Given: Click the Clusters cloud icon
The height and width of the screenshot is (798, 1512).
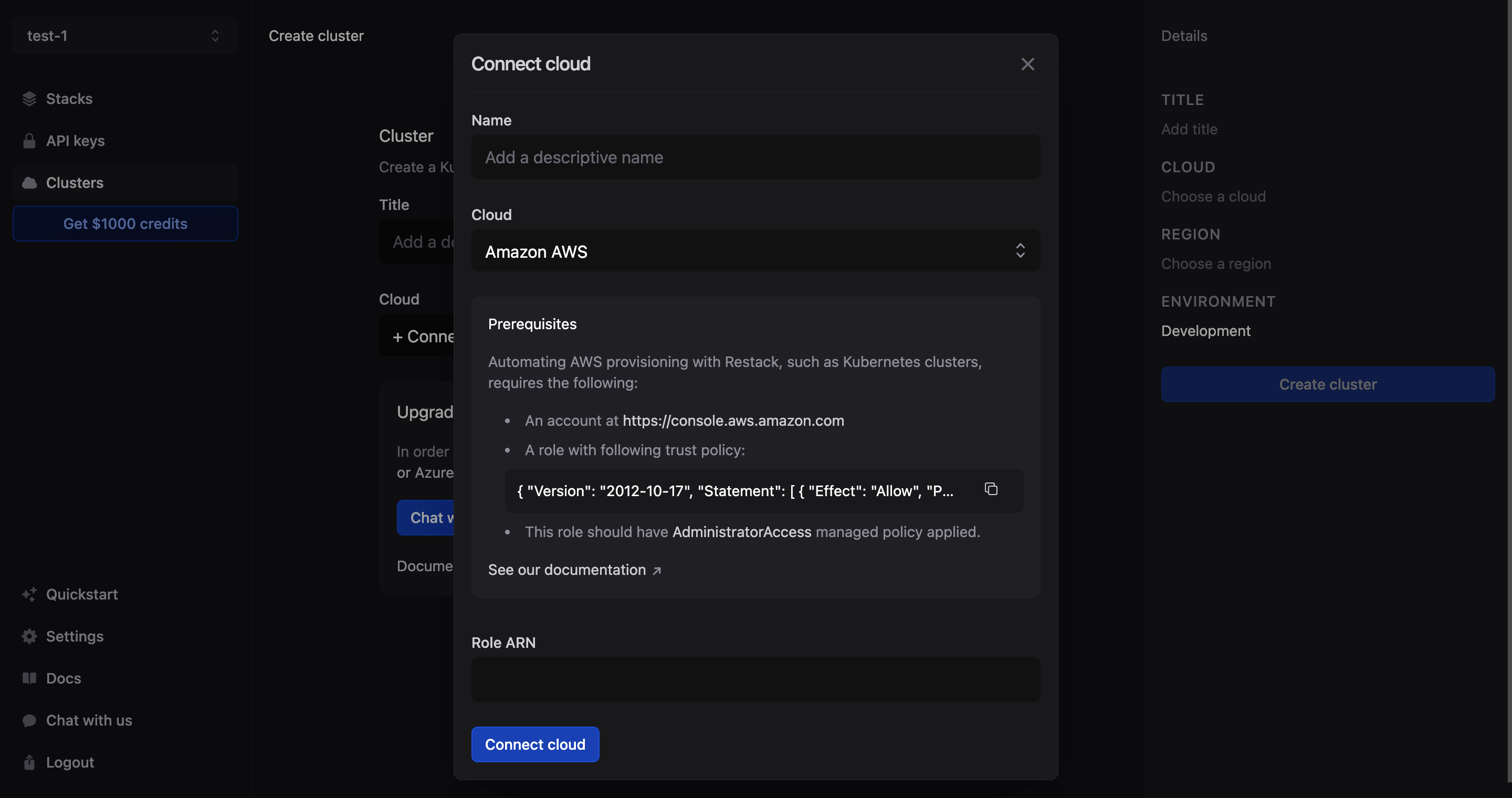Looking at the screenshot, I should pos(29,183).
